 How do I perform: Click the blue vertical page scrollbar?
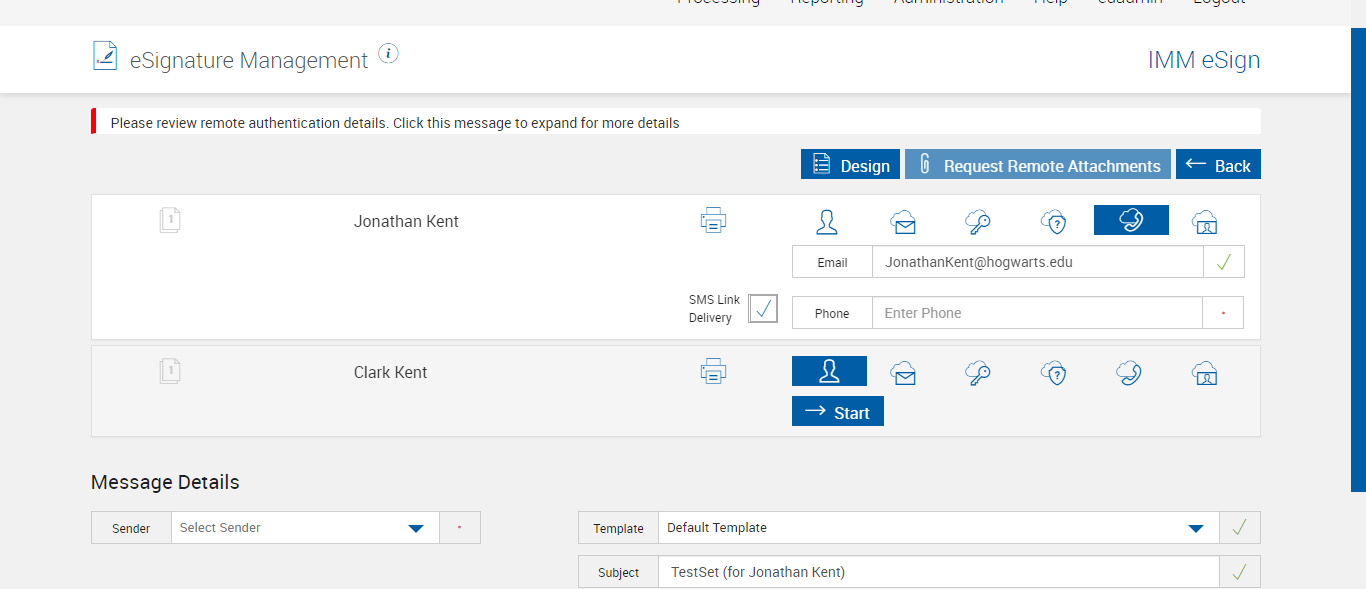(x=1358, y=260)
